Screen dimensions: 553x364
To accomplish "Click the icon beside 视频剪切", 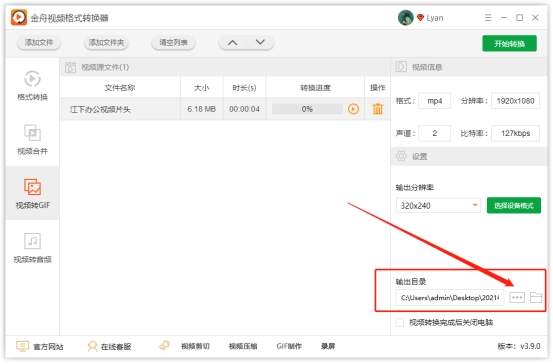I will [165, 345].
